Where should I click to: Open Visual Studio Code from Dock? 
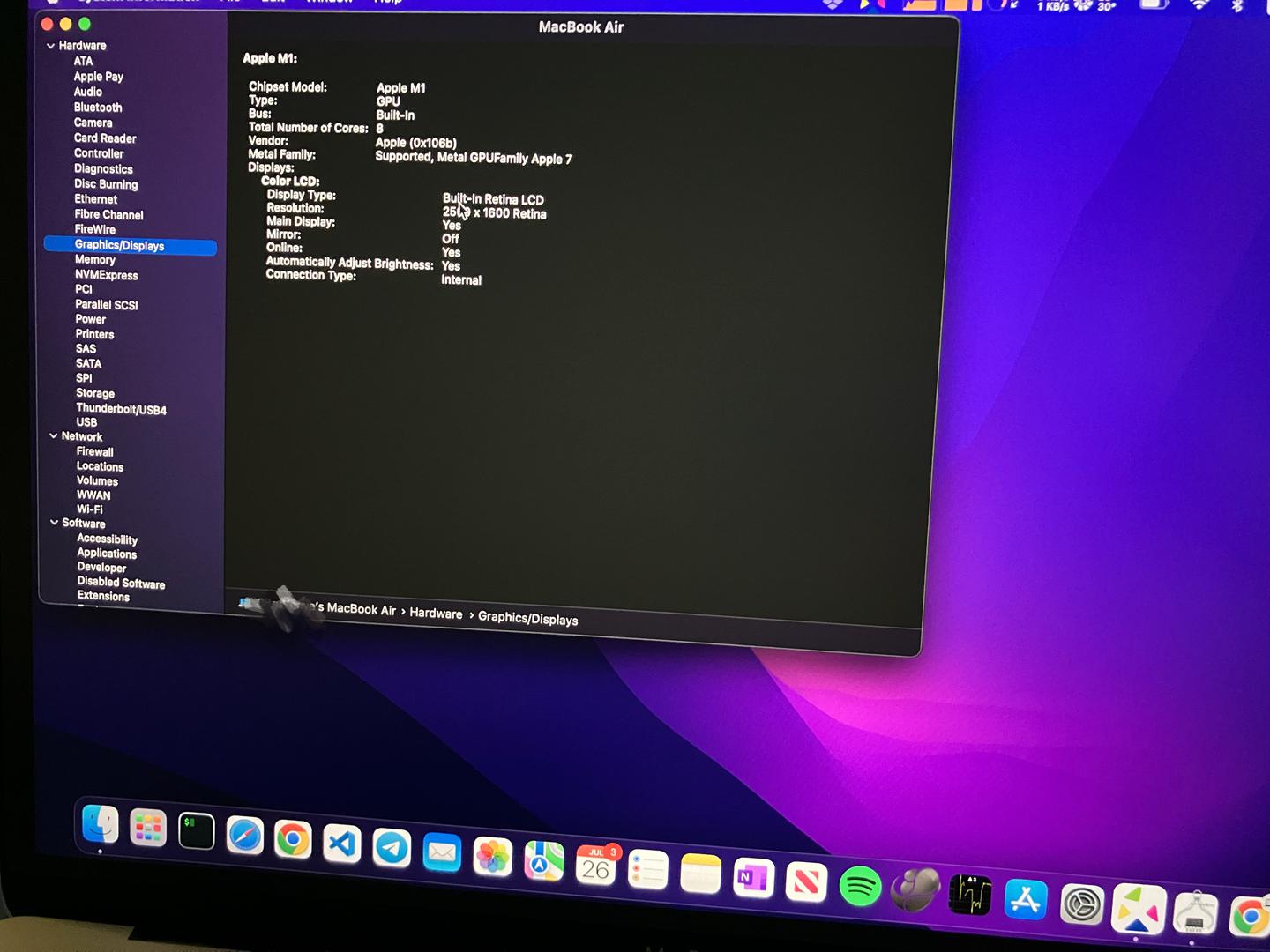293,839
